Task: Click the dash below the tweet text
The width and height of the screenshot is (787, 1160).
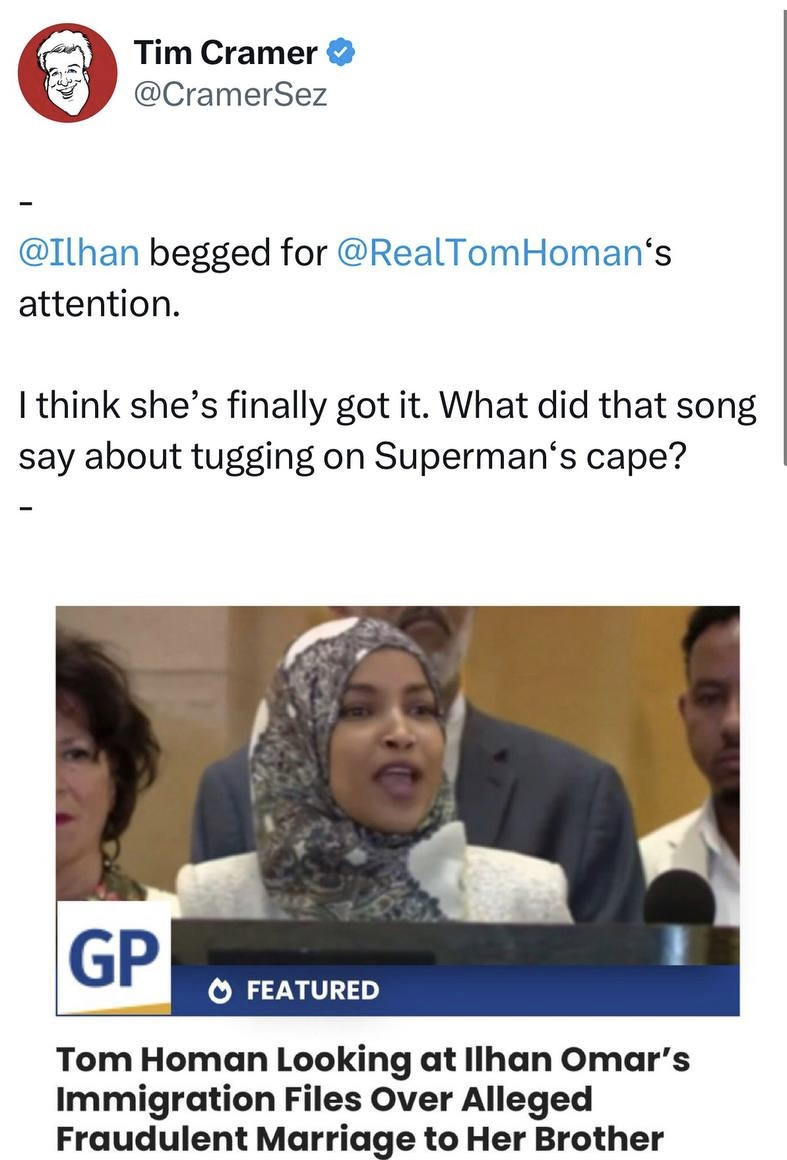Action: point(27,507)
